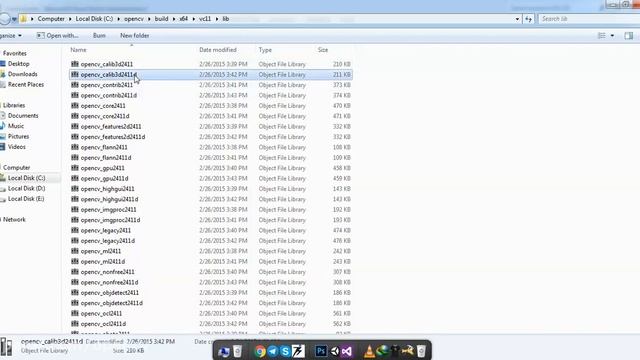640x360 pixels.
Task: Click the Computer icon at dock's left end
Action: [x=224, y=351]
